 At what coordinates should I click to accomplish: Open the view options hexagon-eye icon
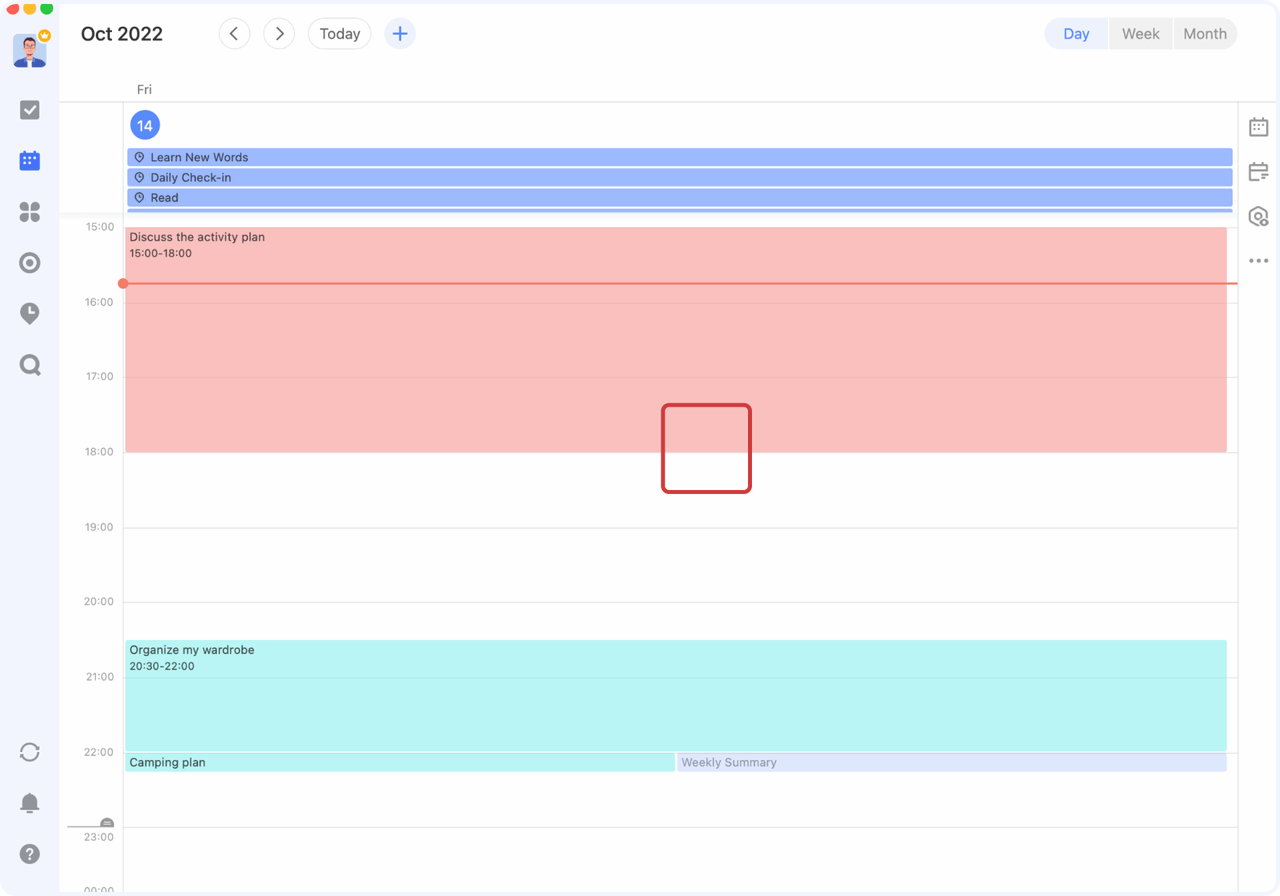[x=1259, y=216]
